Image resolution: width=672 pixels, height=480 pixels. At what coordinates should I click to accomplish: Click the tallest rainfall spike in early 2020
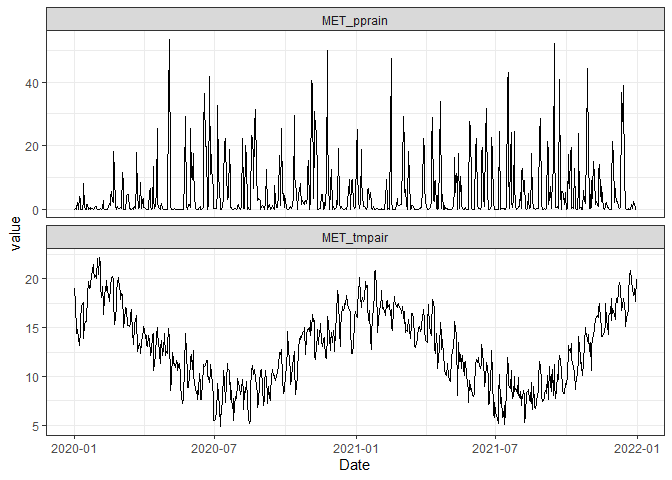coord(169,42)
